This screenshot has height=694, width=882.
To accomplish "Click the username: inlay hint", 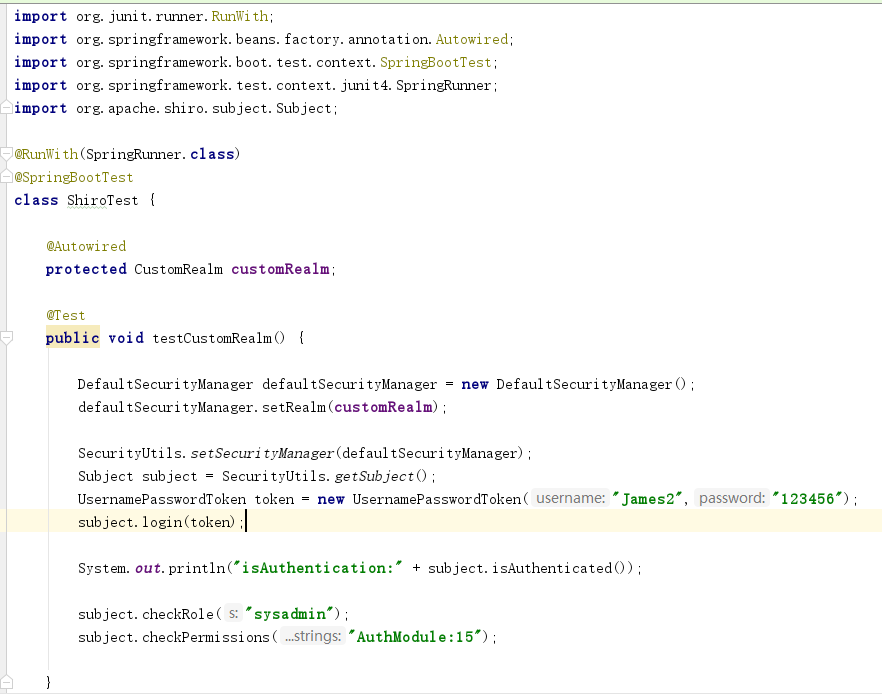I will [570, 498].
